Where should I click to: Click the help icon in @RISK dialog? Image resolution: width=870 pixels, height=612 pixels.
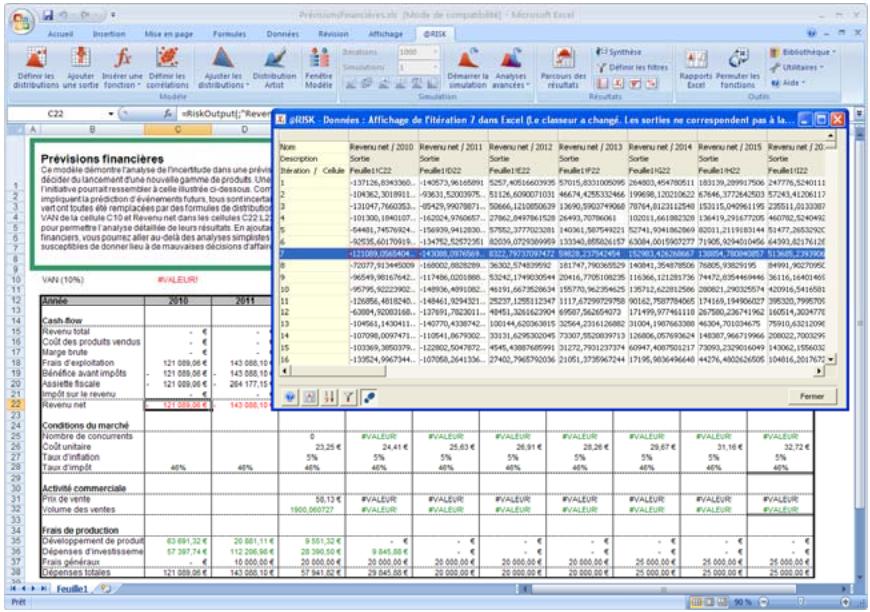point(290,397)
